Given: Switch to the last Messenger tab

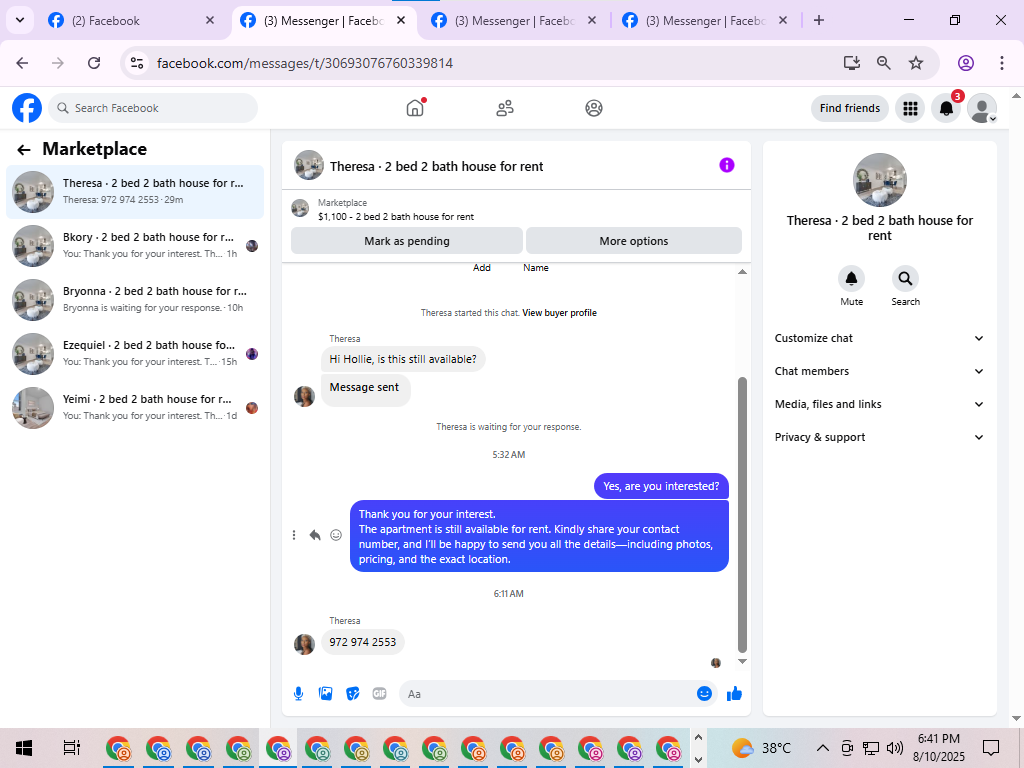Looking at the screenshot, I should pos(705,21).
